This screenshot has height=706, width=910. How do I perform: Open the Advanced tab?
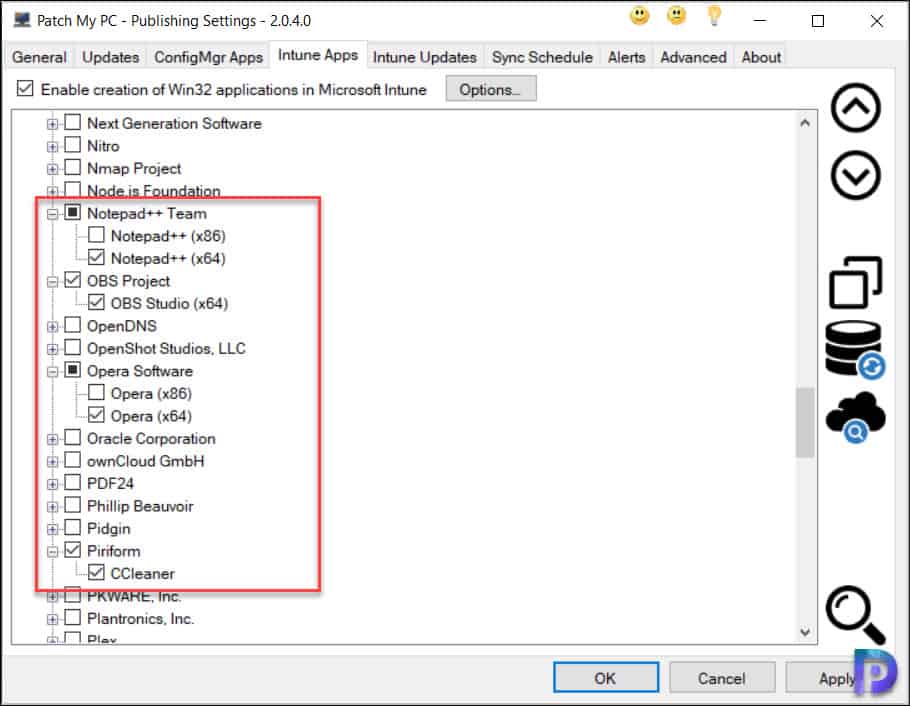[x=694, y=57]
